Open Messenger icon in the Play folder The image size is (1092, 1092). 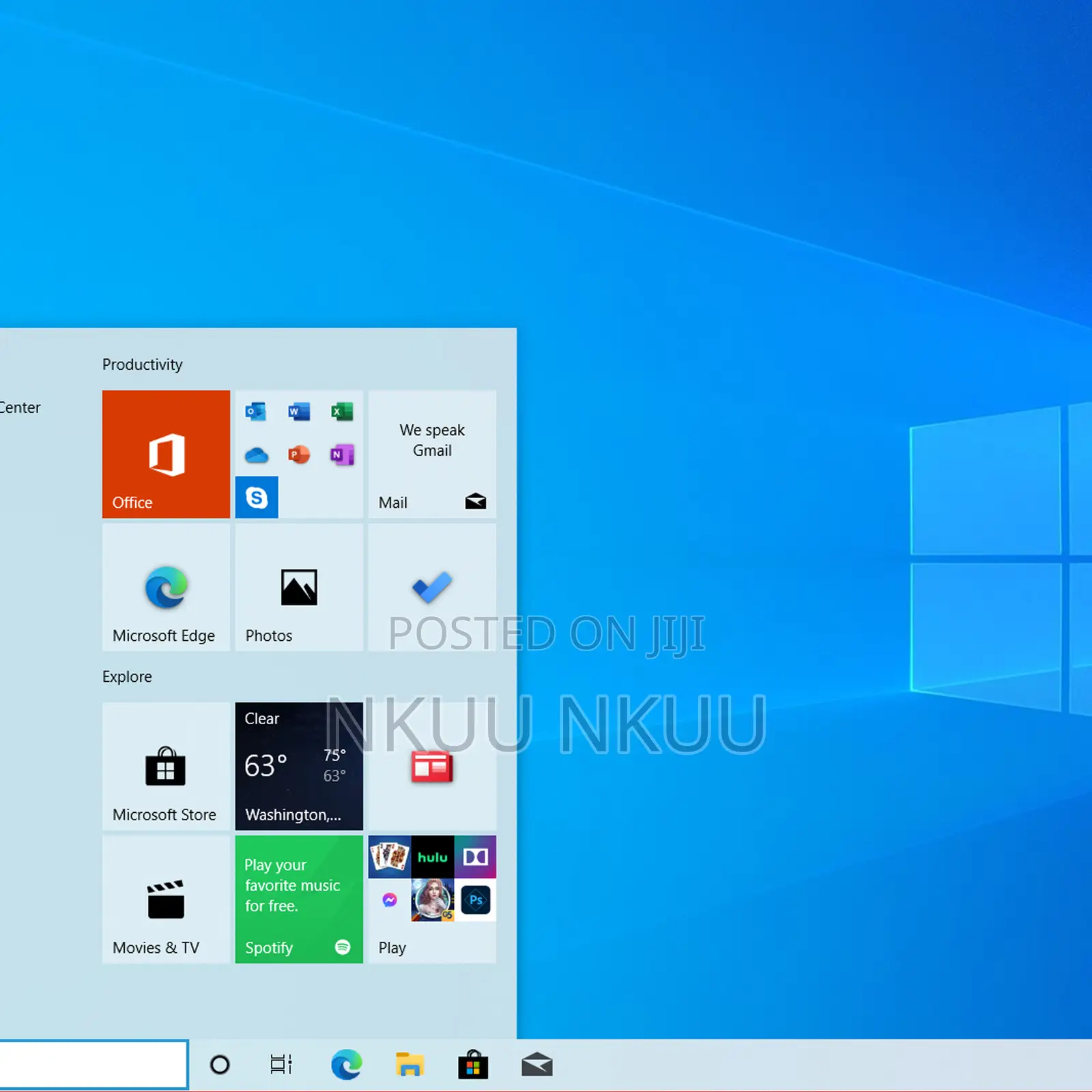[390, 900]
